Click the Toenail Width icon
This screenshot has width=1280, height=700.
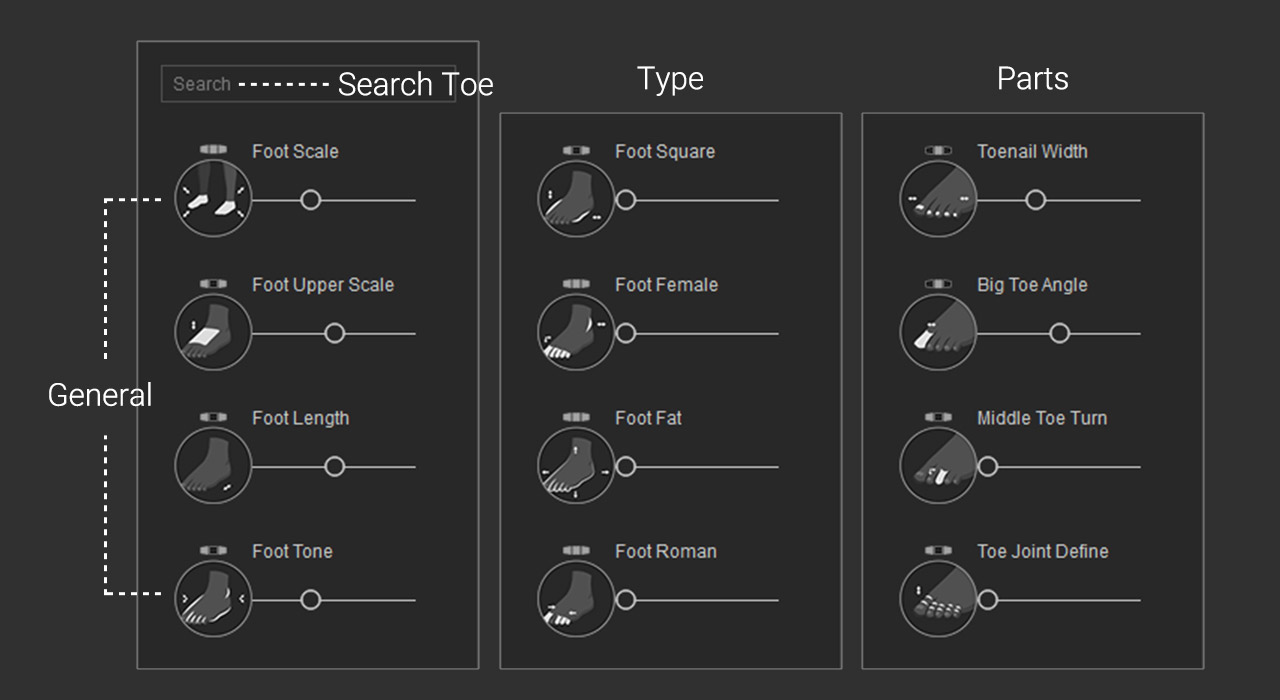(938, 200)
